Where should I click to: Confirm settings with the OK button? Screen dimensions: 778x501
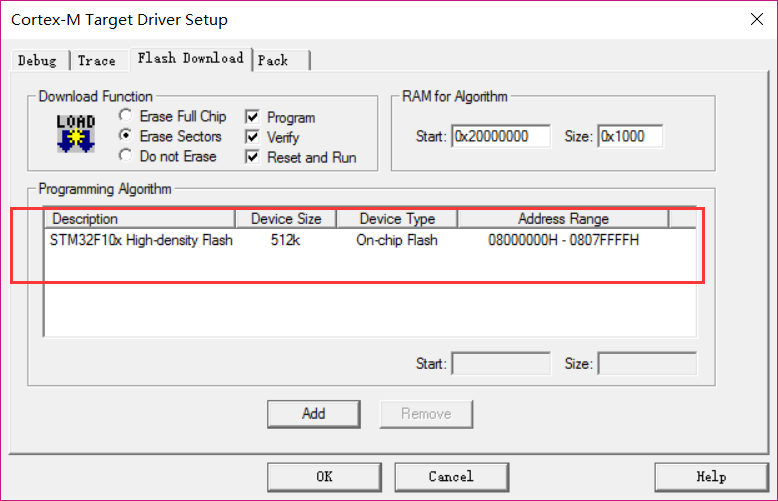coord(324,477)
